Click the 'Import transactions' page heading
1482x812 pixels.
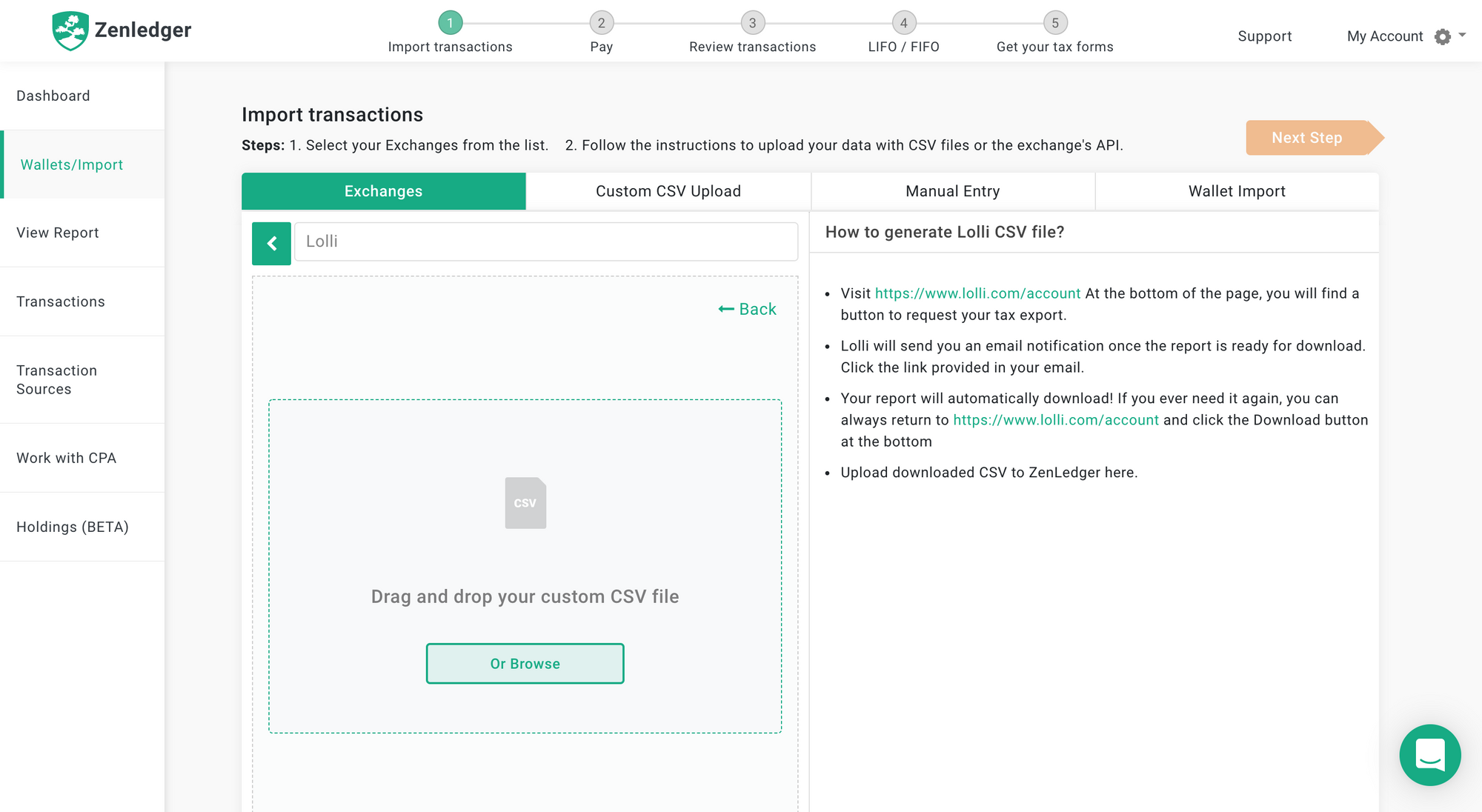332,115
